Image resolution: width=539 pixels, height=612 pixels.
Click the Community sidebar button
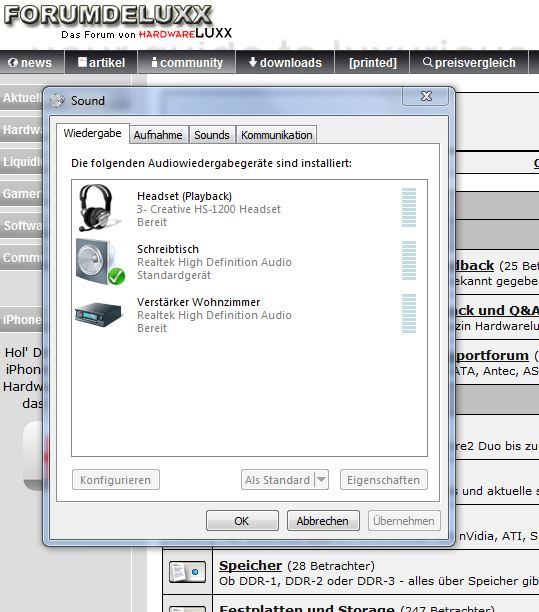coord(21,258)
